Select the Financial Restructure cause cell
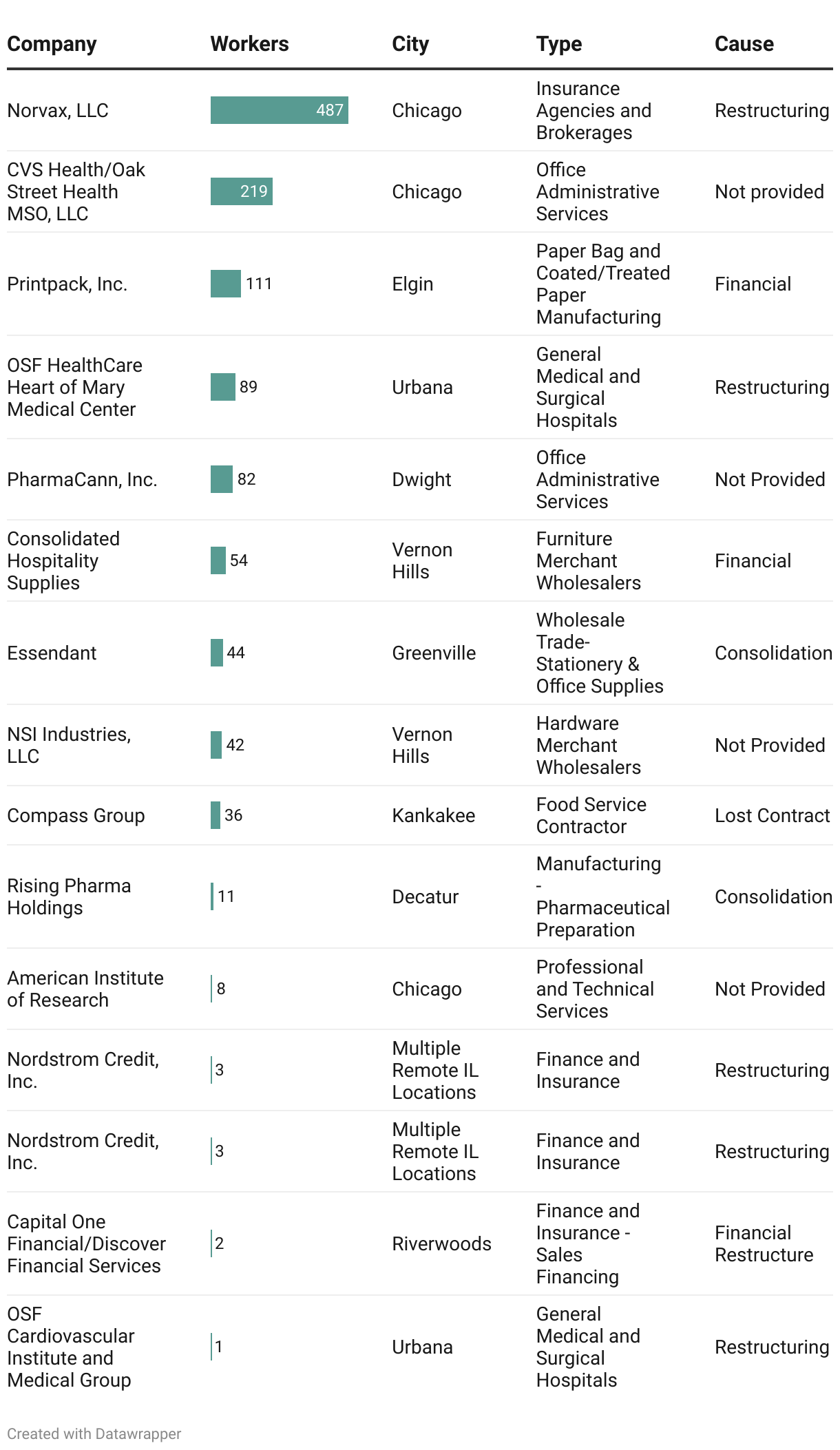This screenshot has height=1450, width=840. 764,1243
